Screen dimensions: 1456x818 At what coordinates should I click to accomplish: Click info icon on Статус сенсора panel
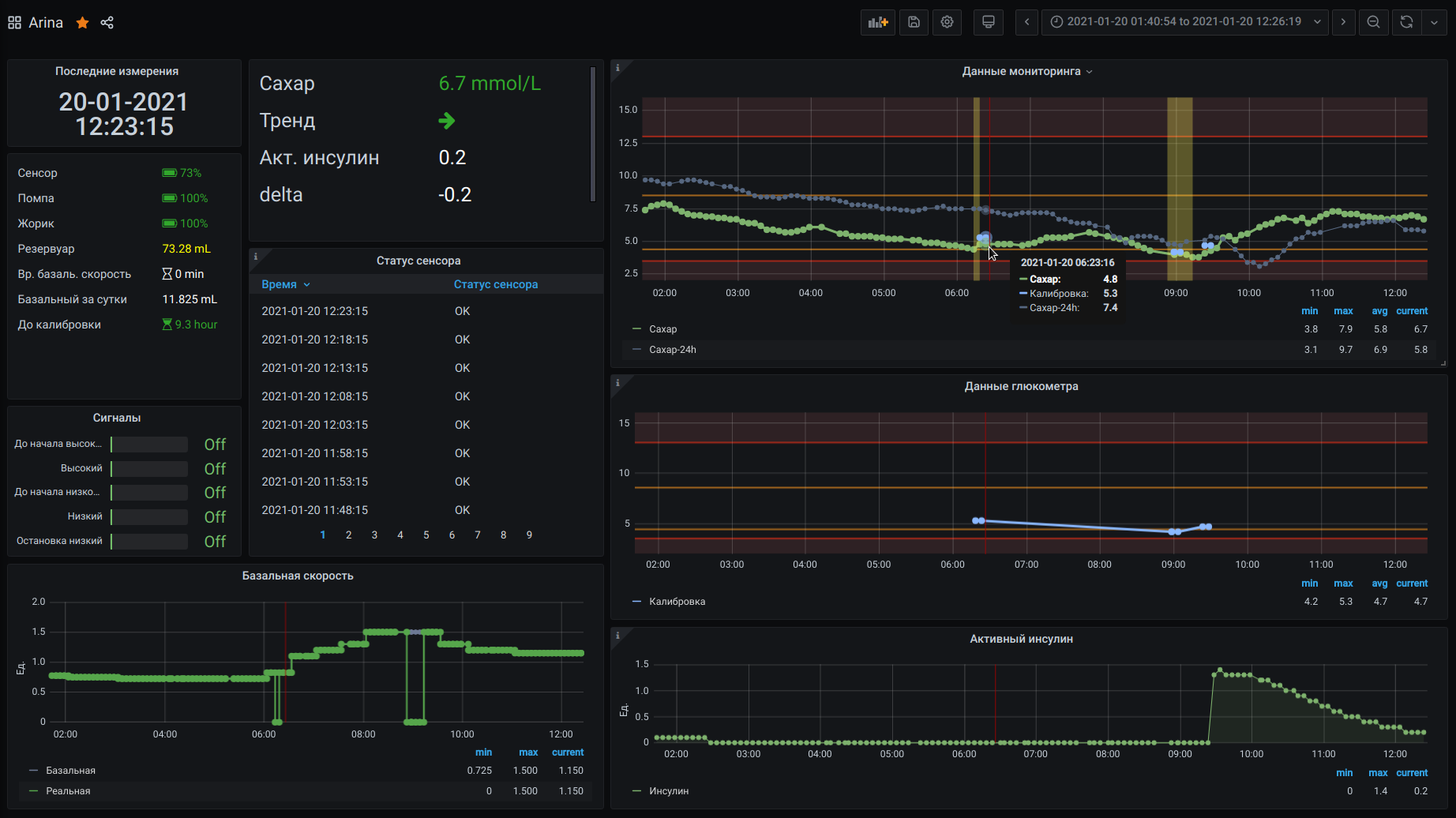(256, 257)
